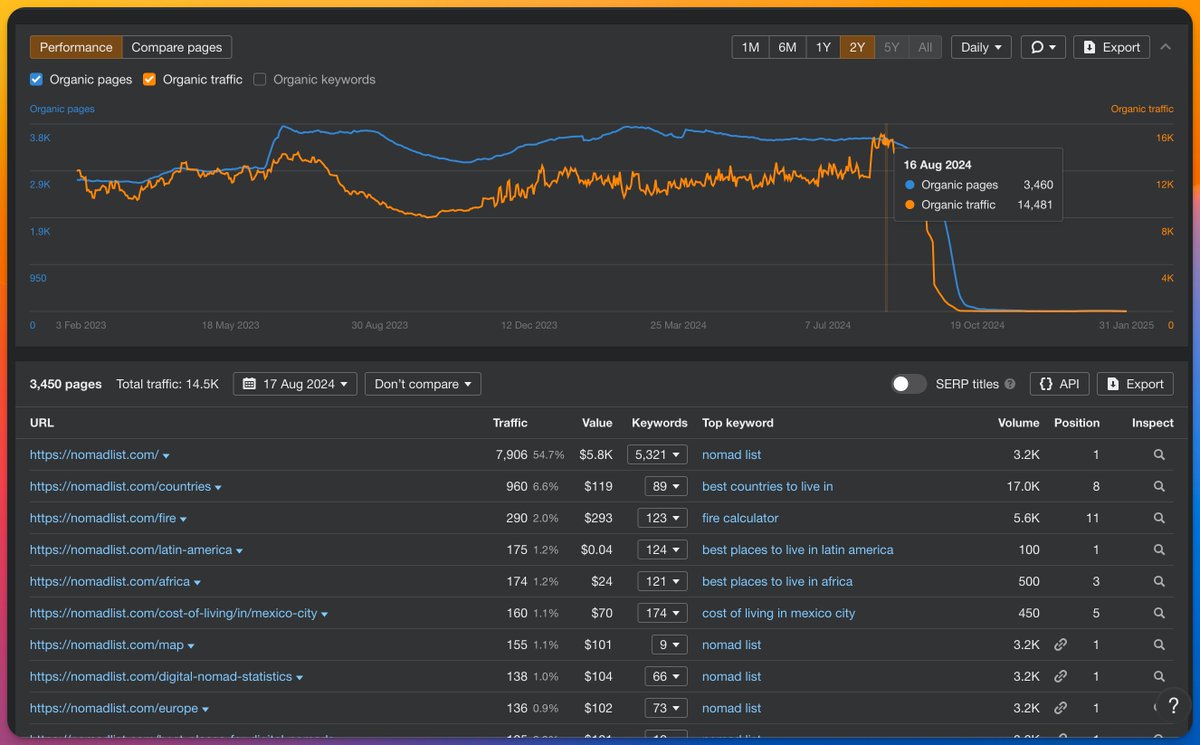The height and width of the screenshot is (745, 1200).
Task: Switch to the Compare pages tab
Action: point(177,47)
